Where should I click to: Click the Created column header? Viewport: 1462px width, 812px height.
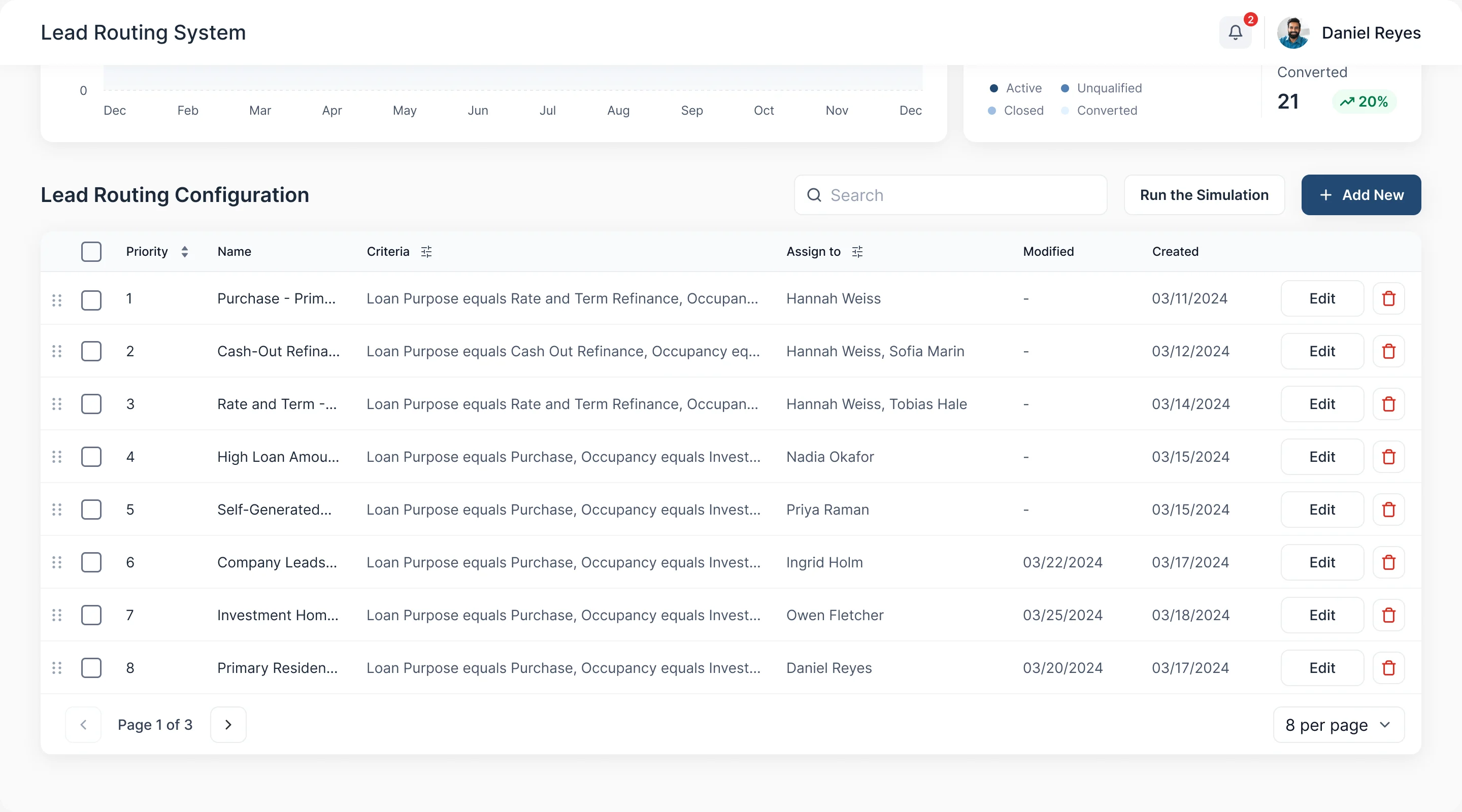coord(1175,252)
